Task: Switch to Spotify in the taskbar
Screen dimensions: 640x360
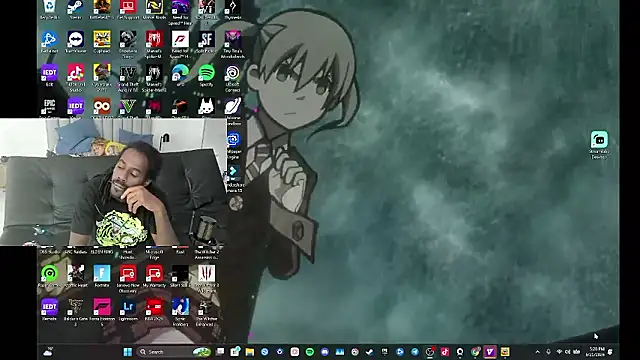Action: (x=310, y=352)
